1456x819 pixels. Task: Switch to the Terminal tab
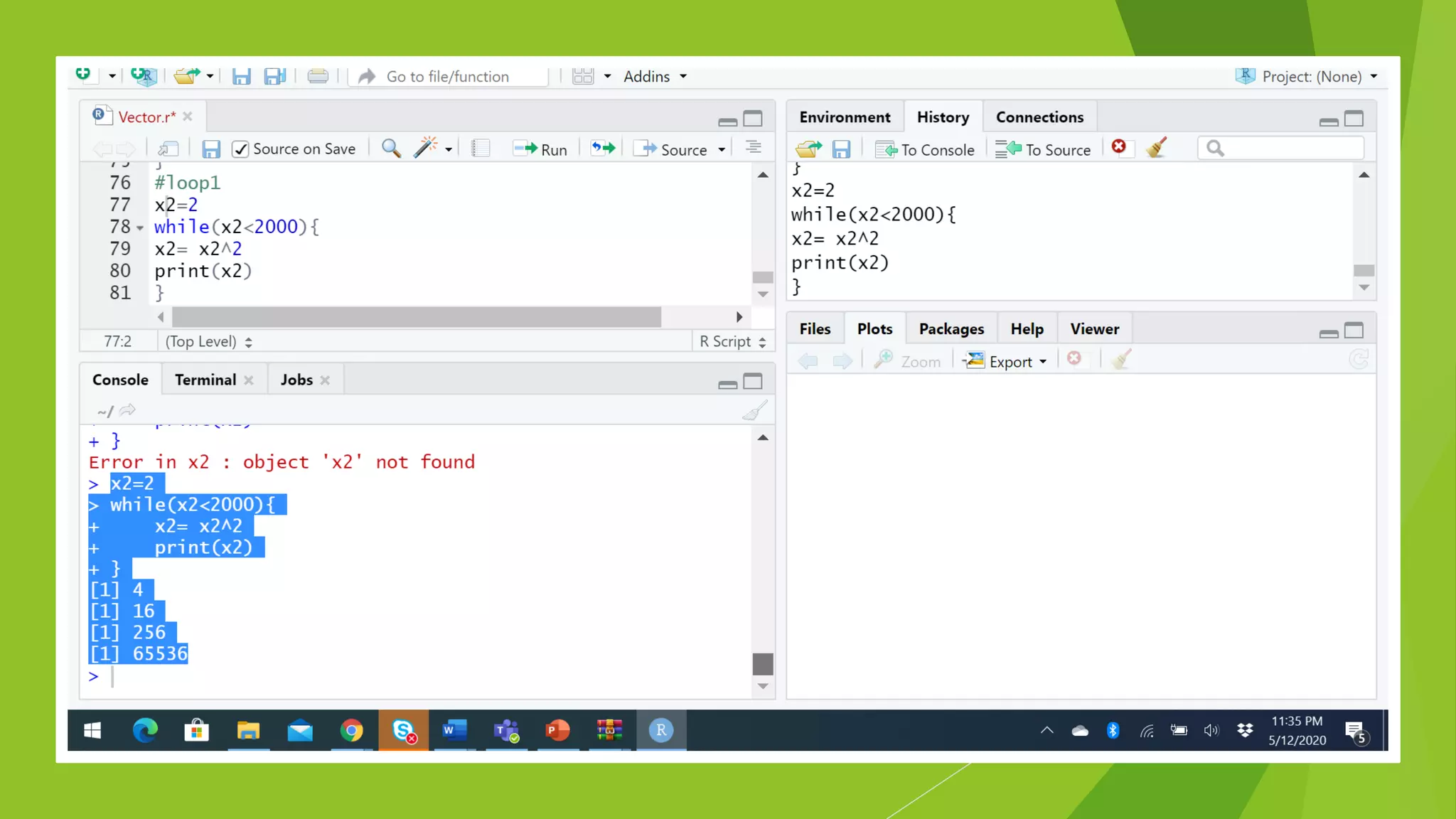coord(205,380)
